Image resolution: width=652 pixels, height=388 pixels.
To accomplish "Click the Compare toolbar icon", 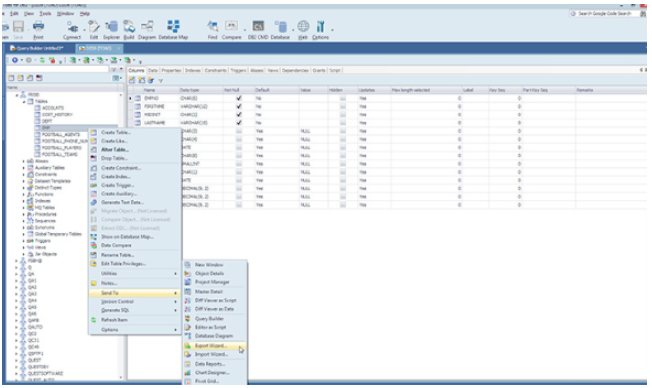I will click(x=231, y=27).
